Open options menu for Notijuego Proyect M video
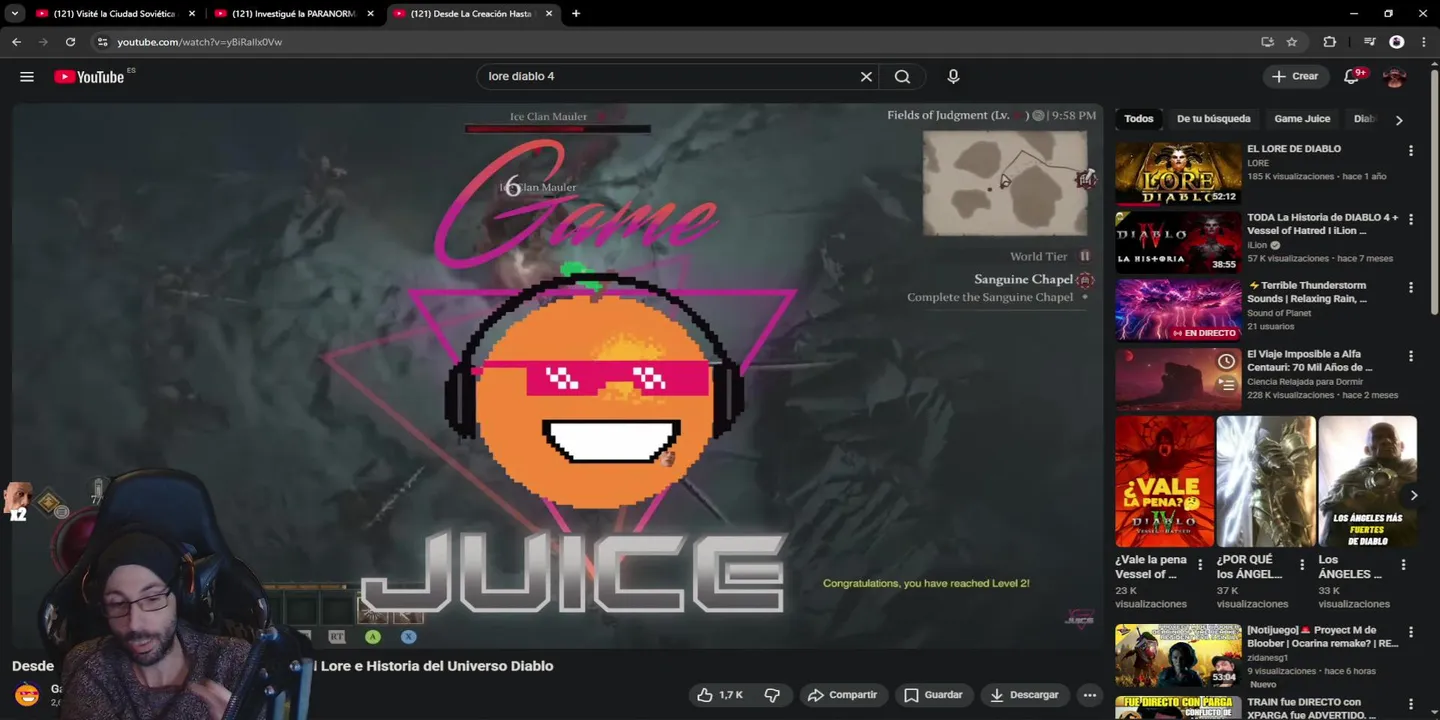Viewport: 1440px width, 720px height. coord(1411,633)
